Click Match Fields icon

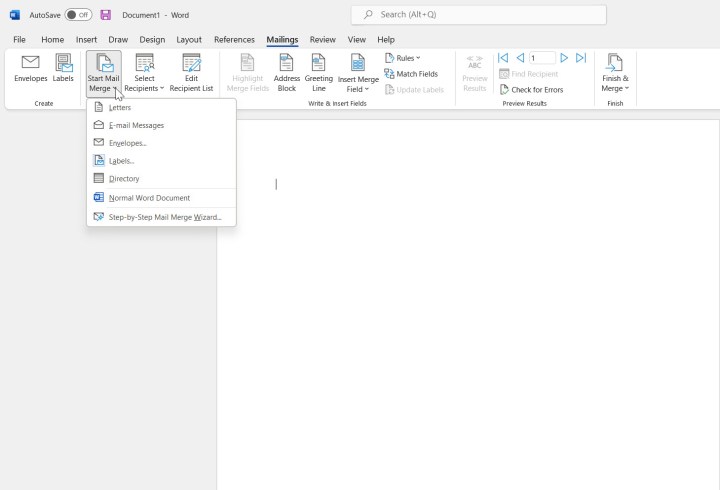coord(390,74)
